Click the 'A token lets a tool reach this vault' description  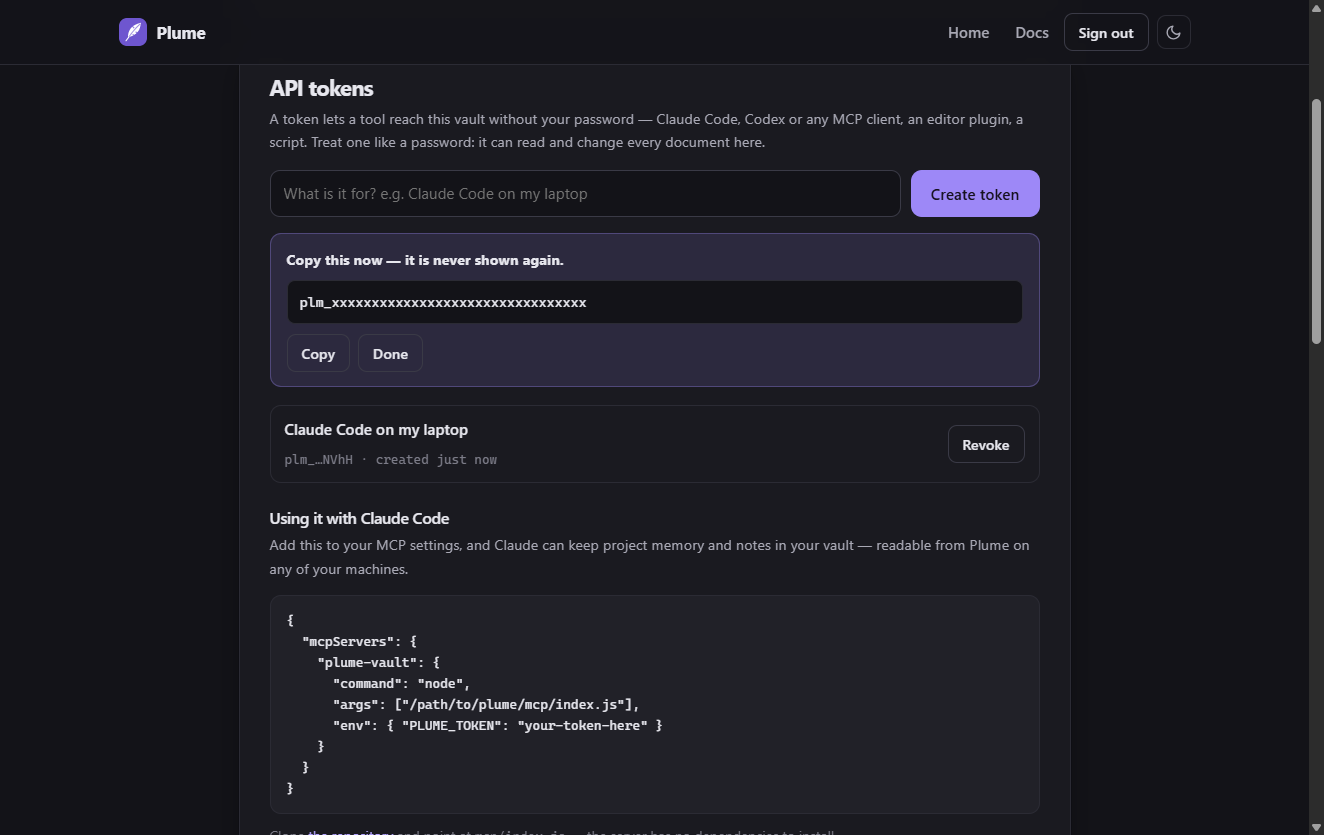646,131
